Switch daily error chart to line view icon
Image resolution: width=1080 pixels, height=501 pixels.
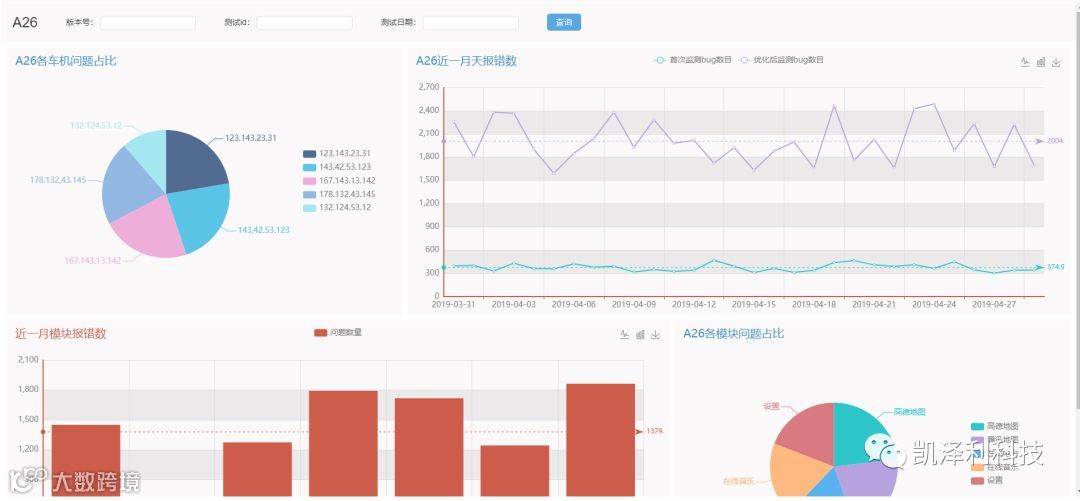click(x=1025, y=62)
